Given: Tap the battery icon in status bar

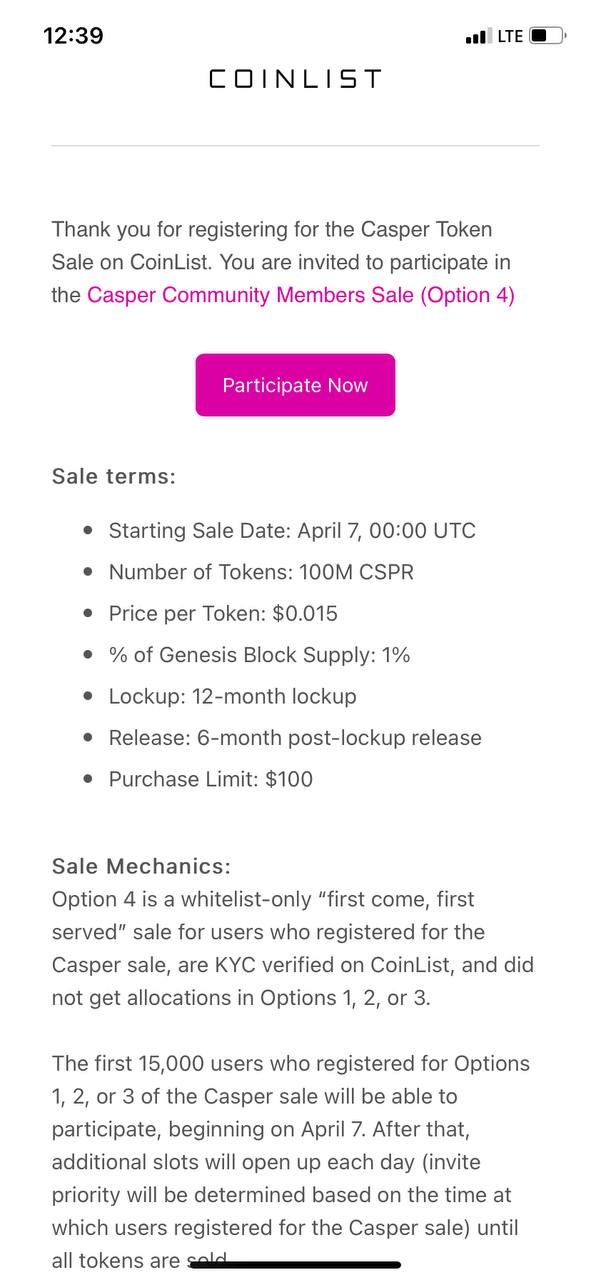Looking at the screenshot, I should 548,36.
